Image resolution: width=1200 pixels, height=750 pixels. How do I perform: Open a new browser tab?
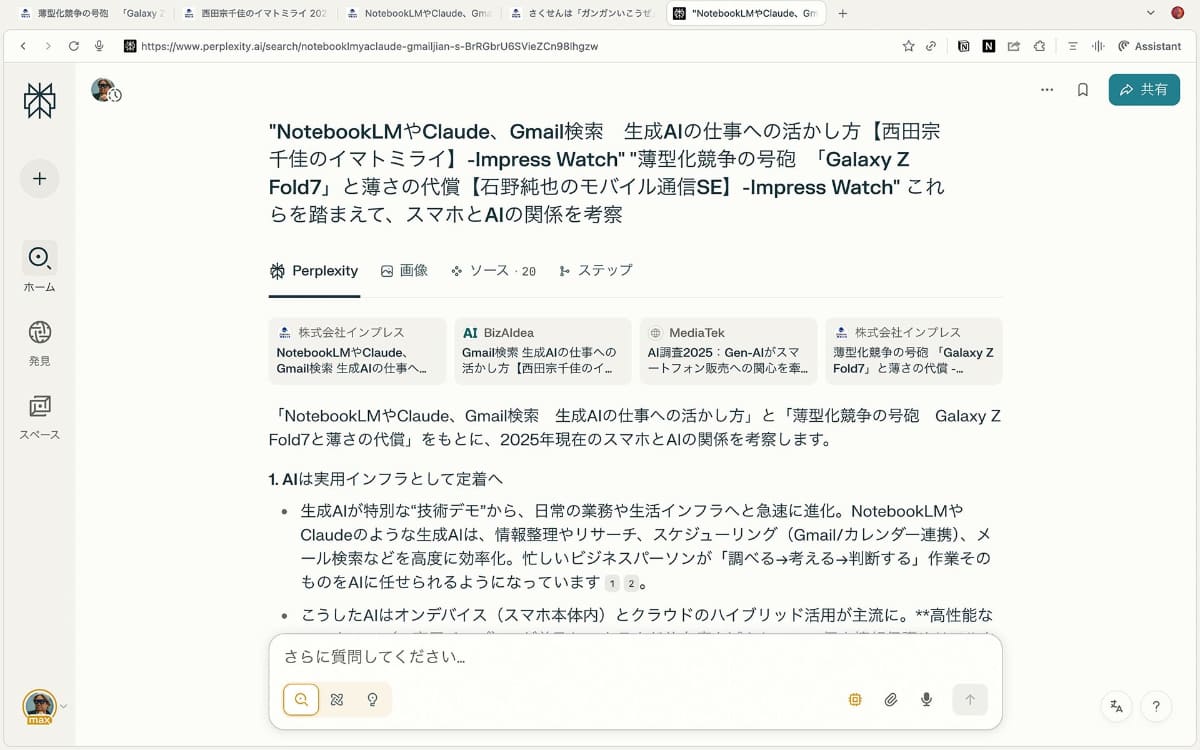point(842,14)
